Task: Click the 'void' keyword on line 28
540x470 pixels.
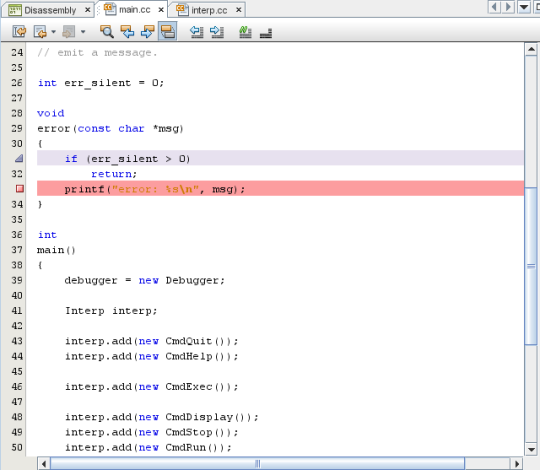Action: point(51,113)
